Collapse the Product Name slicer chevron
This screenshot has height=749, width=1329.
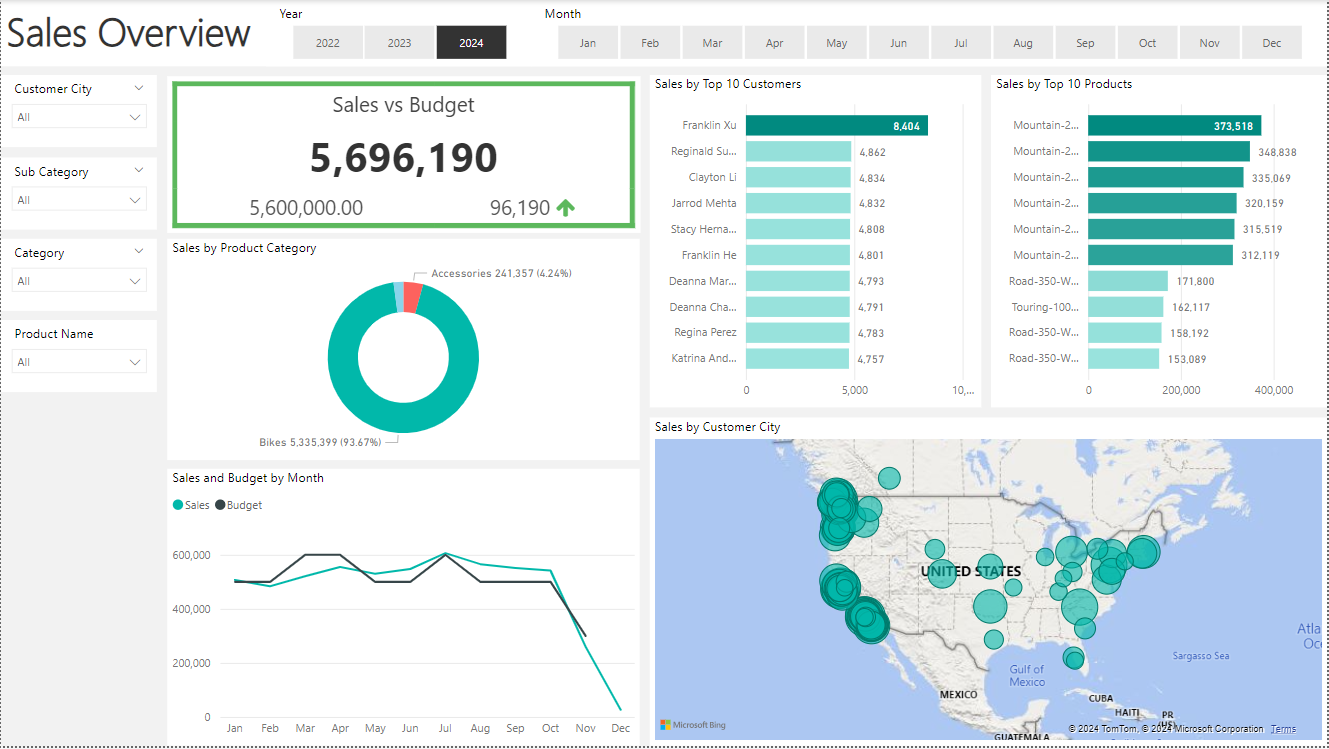(x=139, y=334)
